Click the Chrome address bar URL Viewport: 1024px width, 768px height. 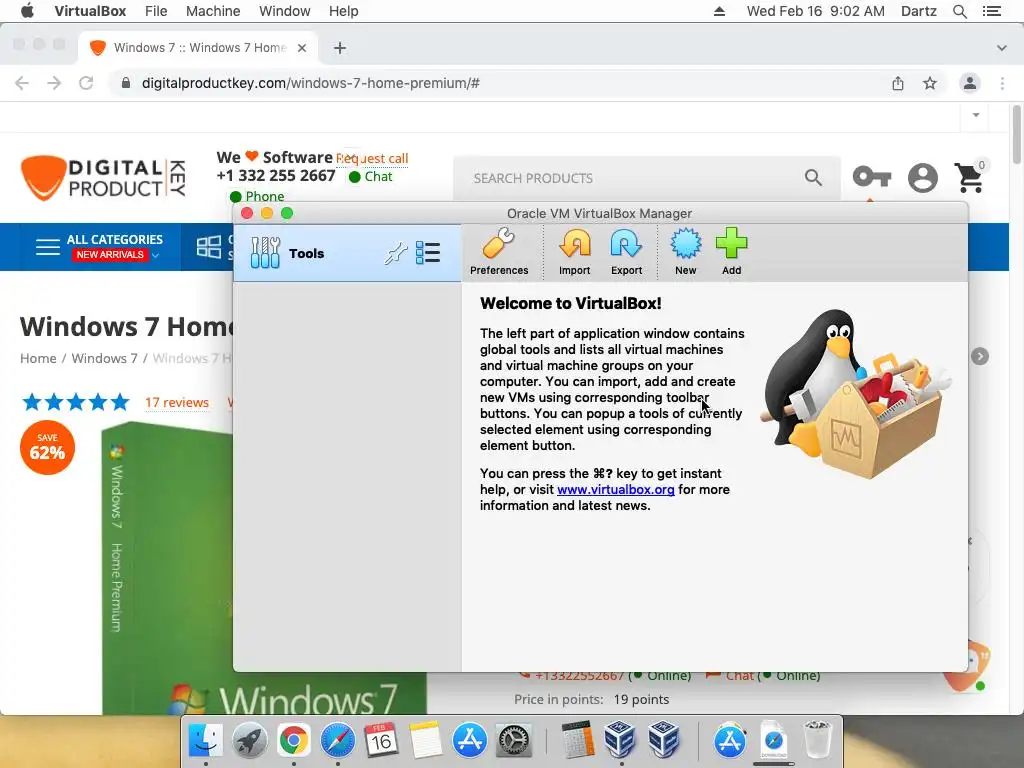point(311,83)
